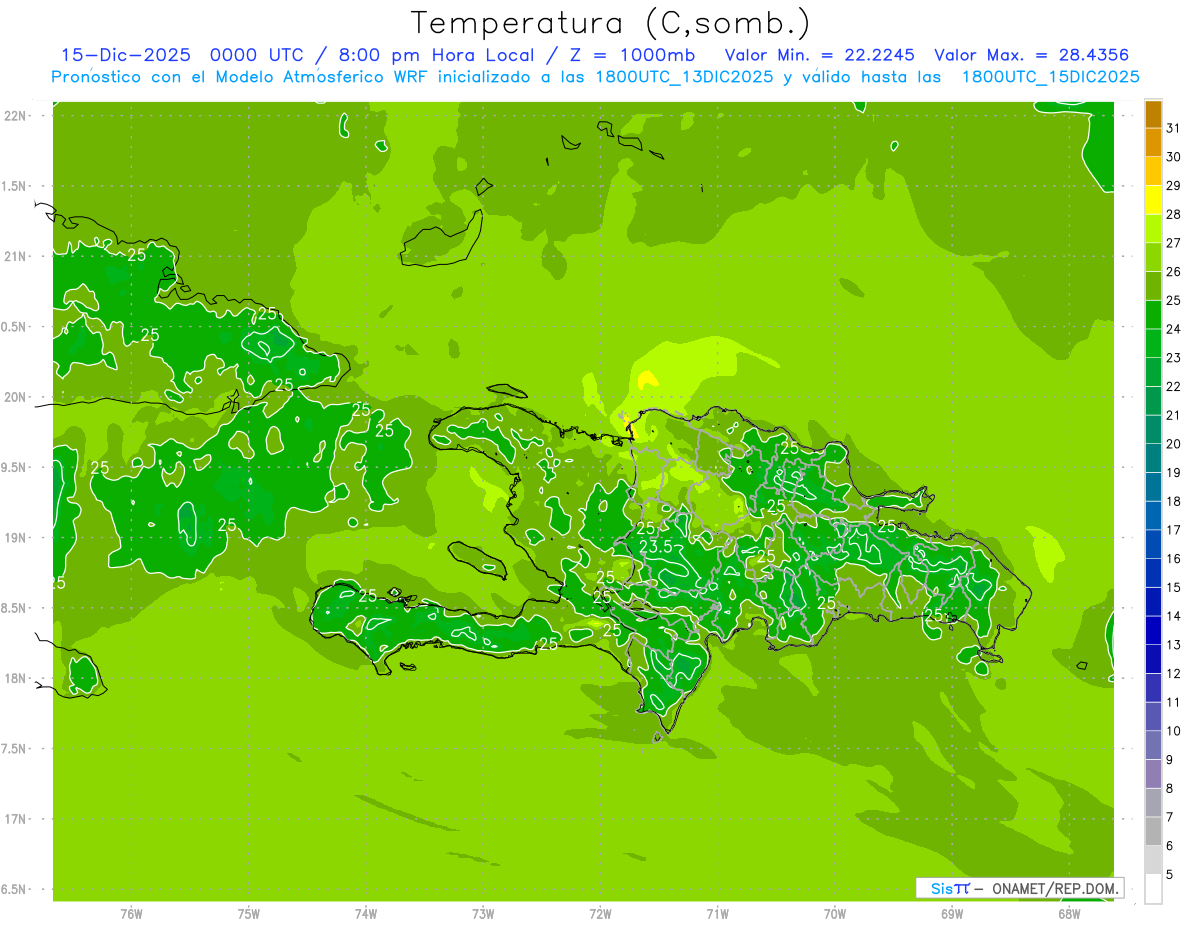Click the "75W" longitude axis label
1200x927 pixels.
249,914
